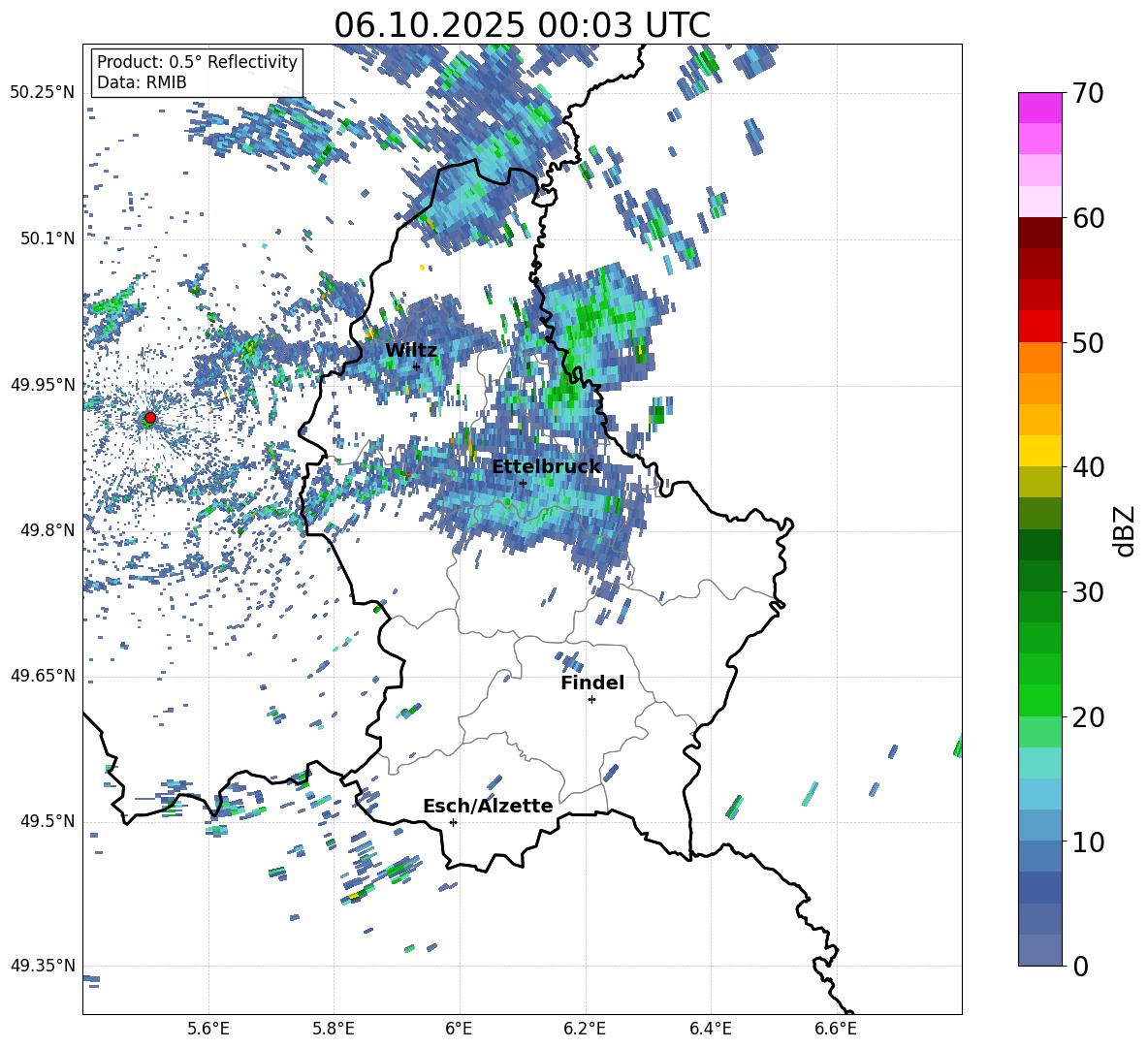Click the bright red colorbar segment above 50
Image resolution: width=1148 pixels, height=1048 pixels.
pyautogui.click(x=1039, y=327)
